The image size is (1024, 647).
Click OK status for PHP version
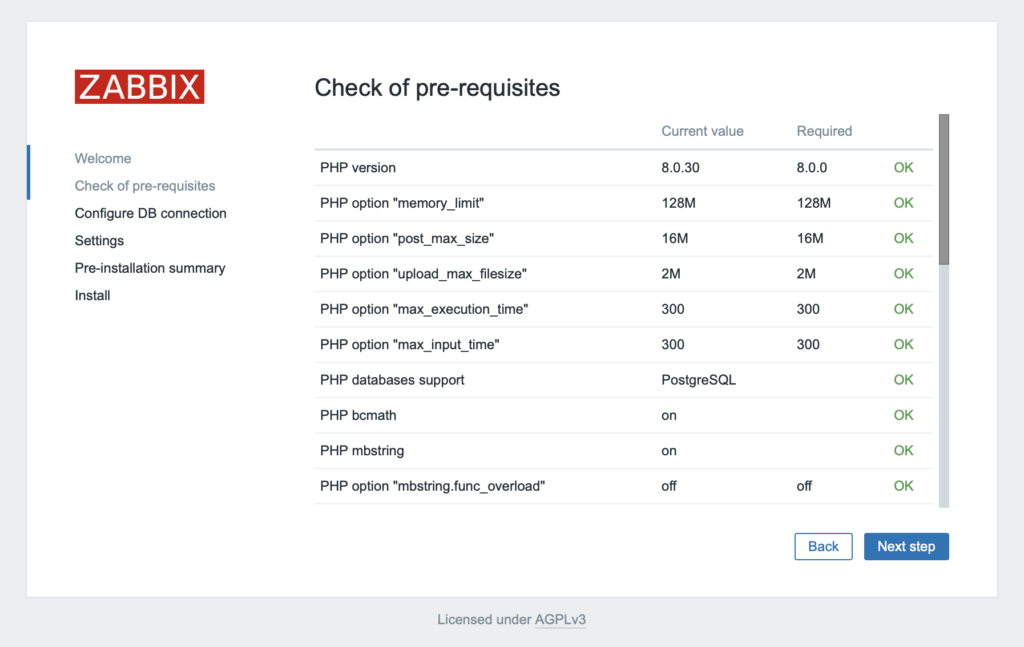click(903, 168)
